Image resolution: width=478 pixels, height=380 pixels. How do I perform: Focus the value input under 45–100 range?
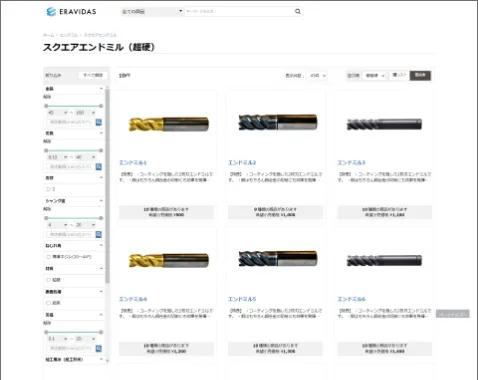[71, 122]
